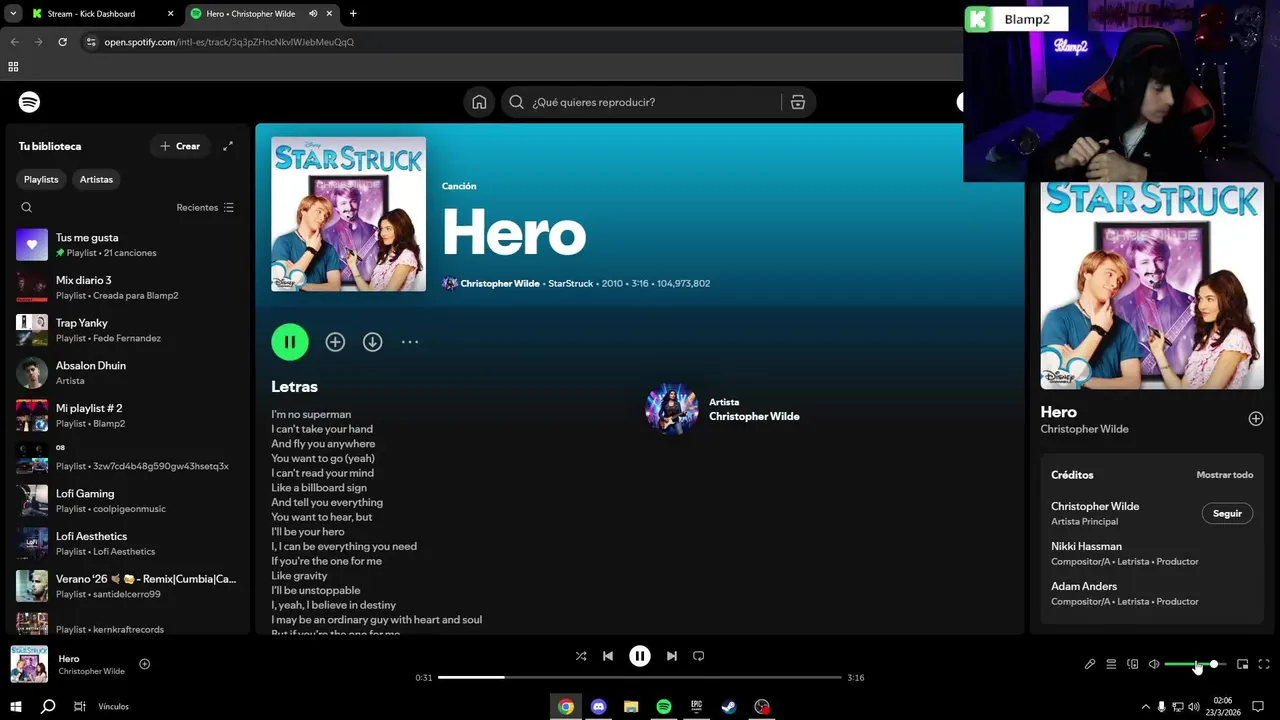Click Nikki Hassman in credits
The image size is (1280, 720).
pos(1086,546)
